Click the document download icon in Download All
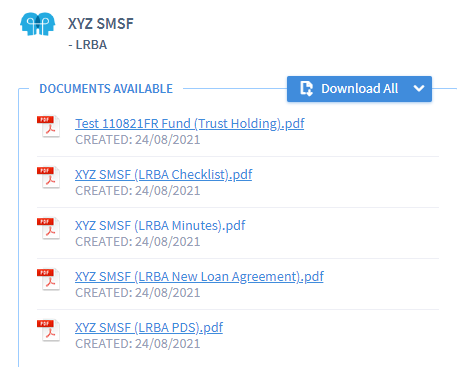Screen dimensions: 457x367 [306, 89]
